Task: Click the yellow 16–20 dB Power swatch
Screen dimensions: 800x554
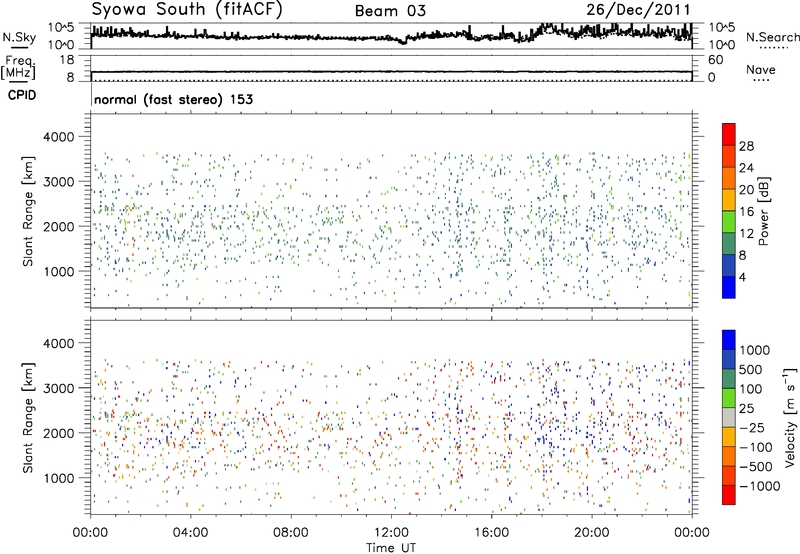Action: [x=729, y=200]
